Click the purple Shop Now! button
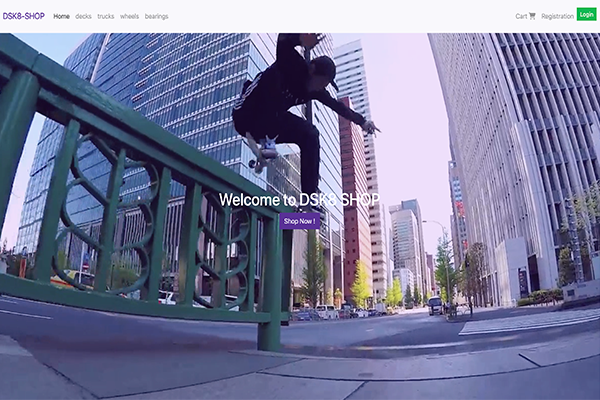This screenshot has height=400, width=600. pyautogui.click(x=300, y=220)
